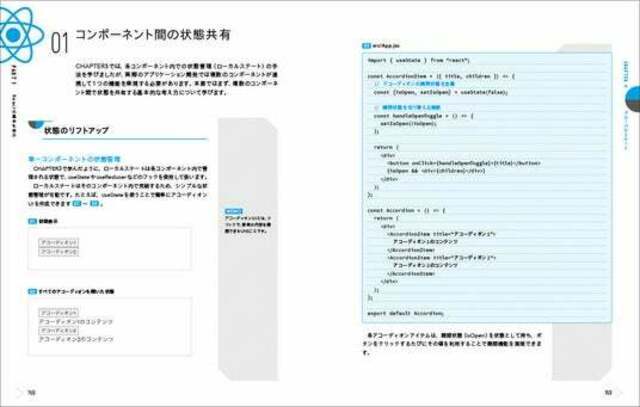This screenshot has width=640, height=407.
Task: Click the const handleIsOpenToggle code line
Action: click(x=424, y=116)
